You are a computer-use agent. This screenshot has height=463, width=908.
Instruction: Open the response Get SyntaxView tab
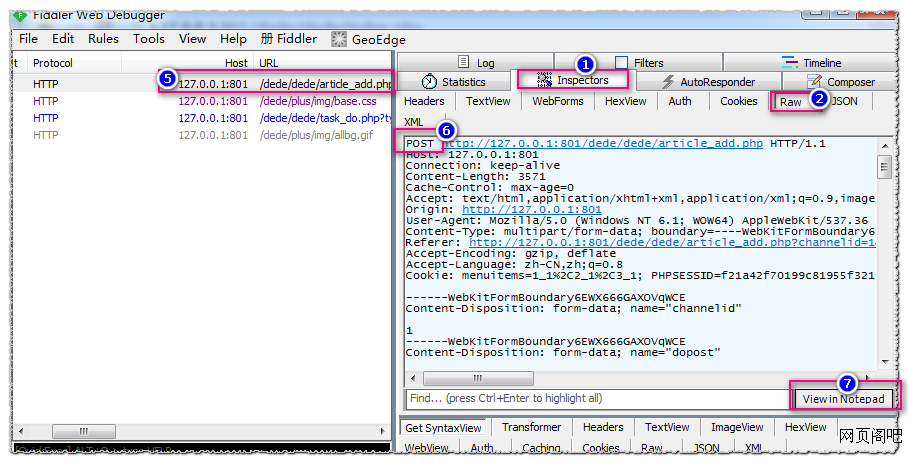point(443,428)
